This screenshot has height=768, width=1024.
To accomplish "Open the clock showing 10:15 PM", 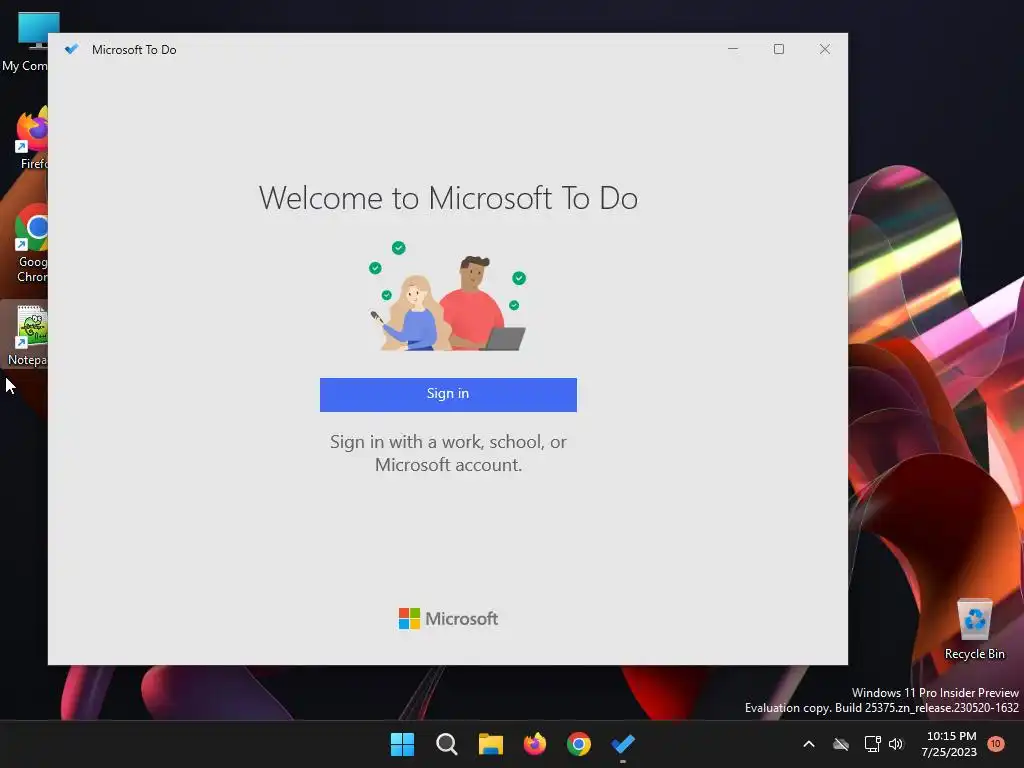I will [x=950, y=744].
